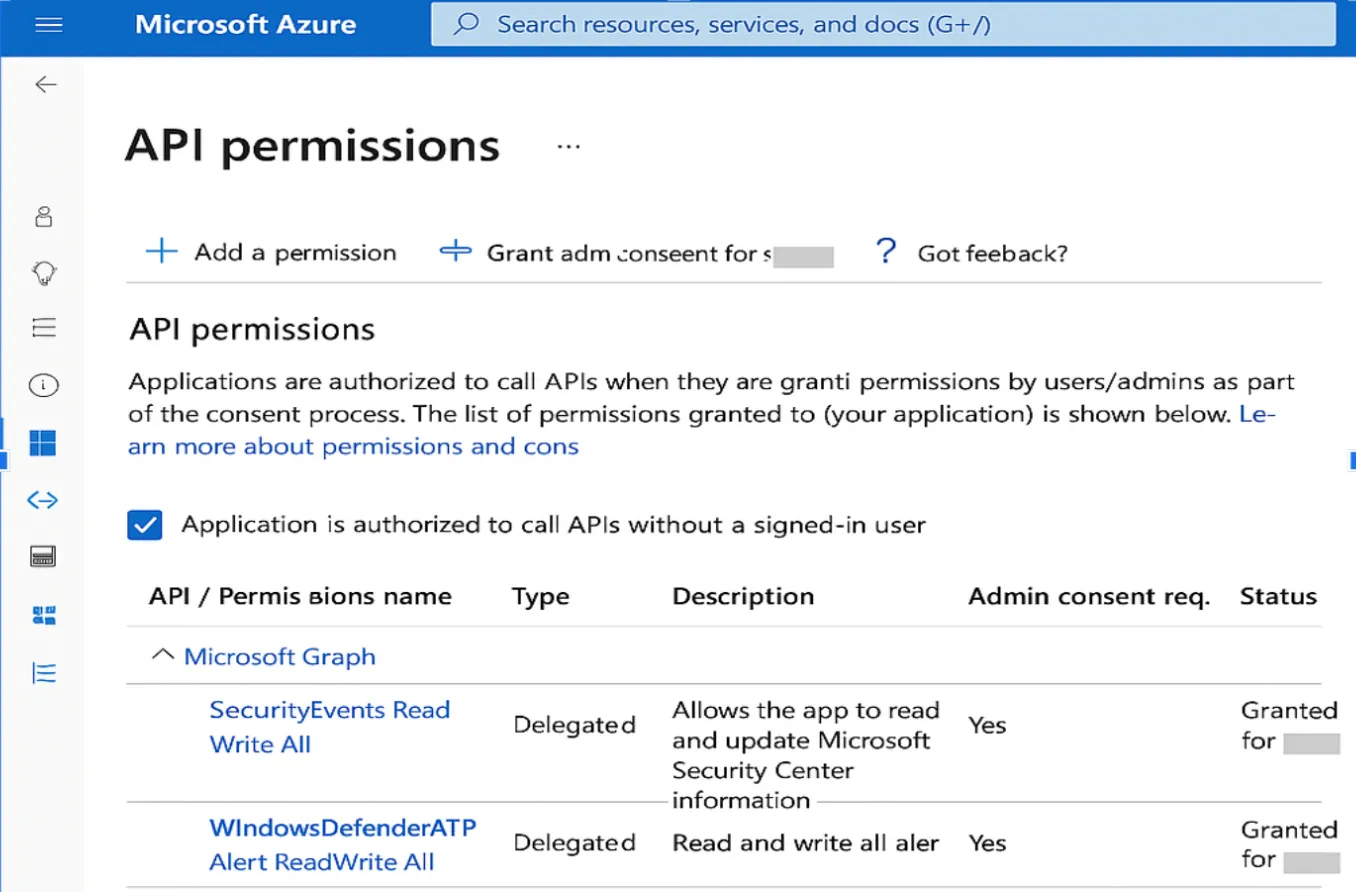
Task: Open the info circle icon in sidebar
Action: coord(43,385)
